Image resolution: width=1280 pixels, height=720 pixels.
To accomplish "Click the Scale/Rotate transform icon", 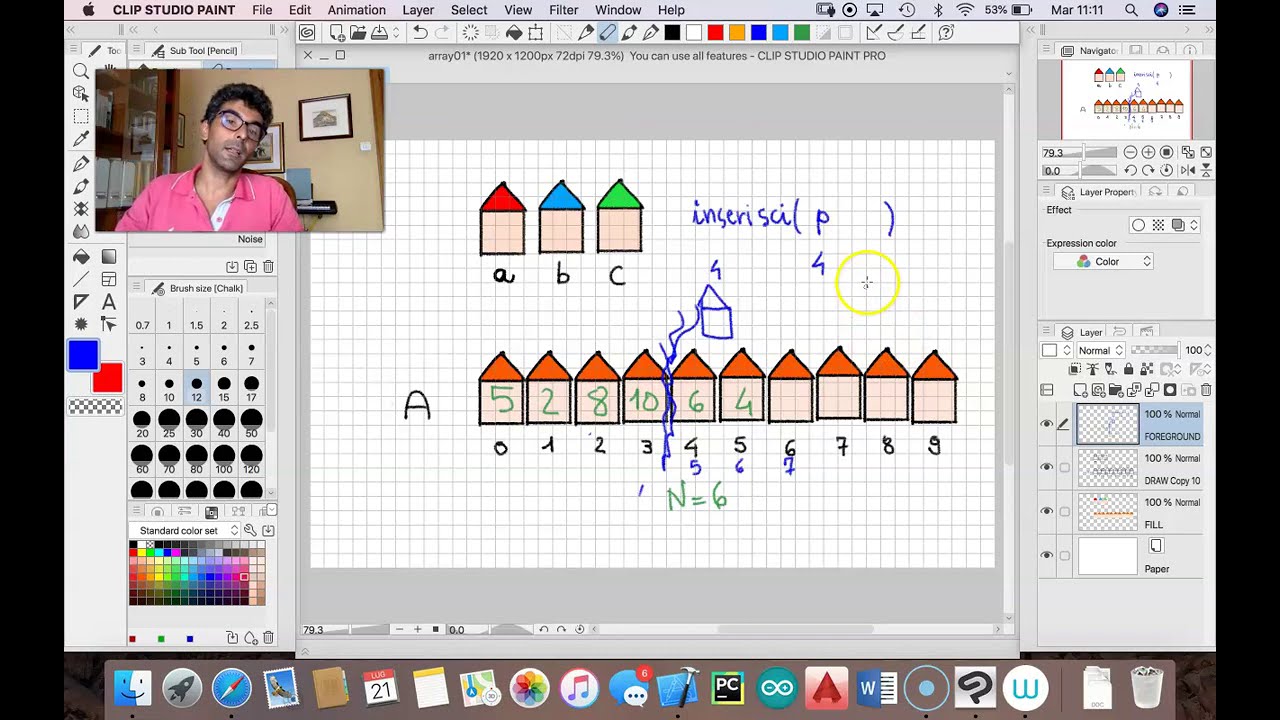I will [x=536, y=32].
